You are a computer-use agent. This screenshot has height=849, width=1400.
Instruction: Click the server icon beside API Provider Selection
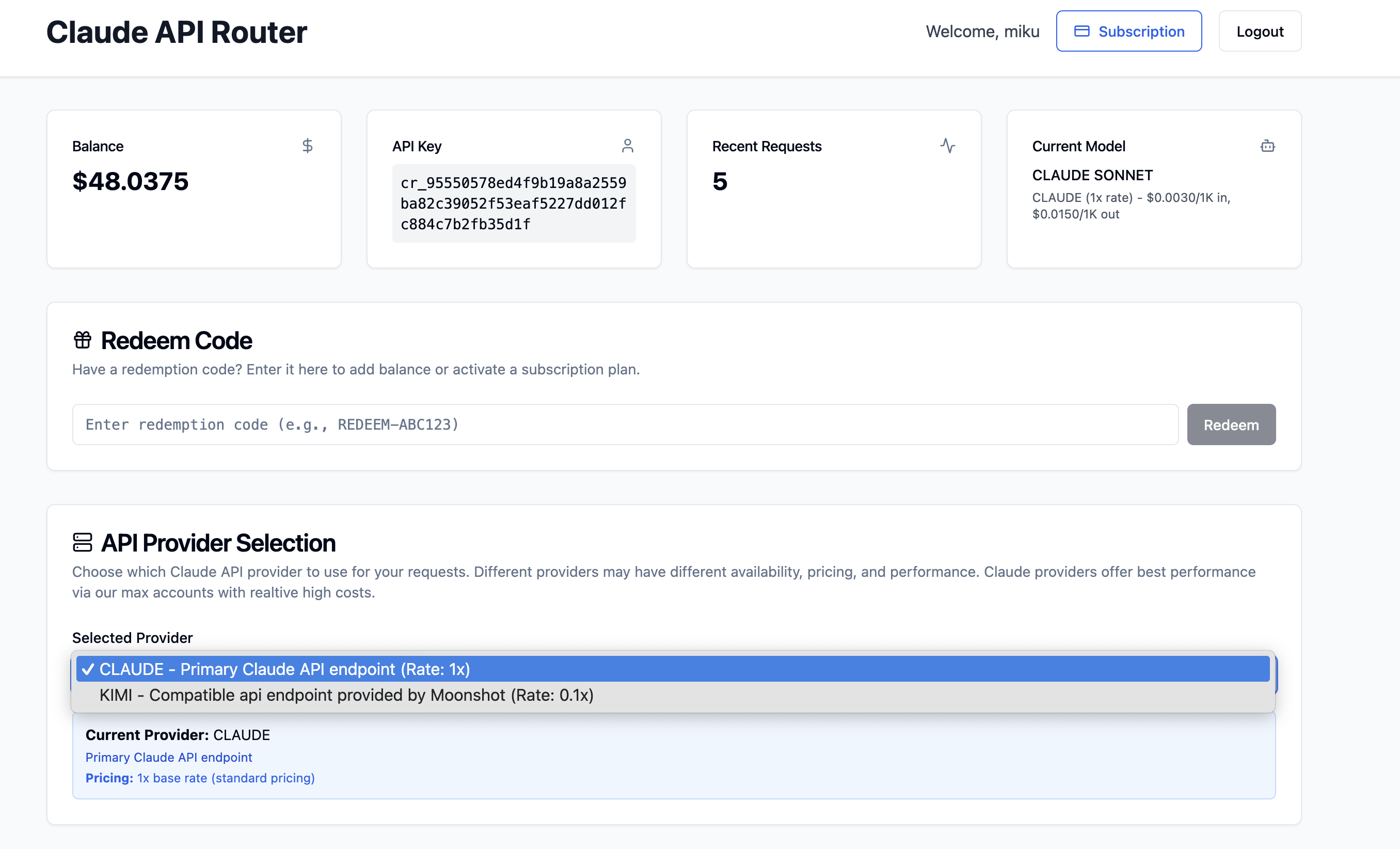point(83,542)
